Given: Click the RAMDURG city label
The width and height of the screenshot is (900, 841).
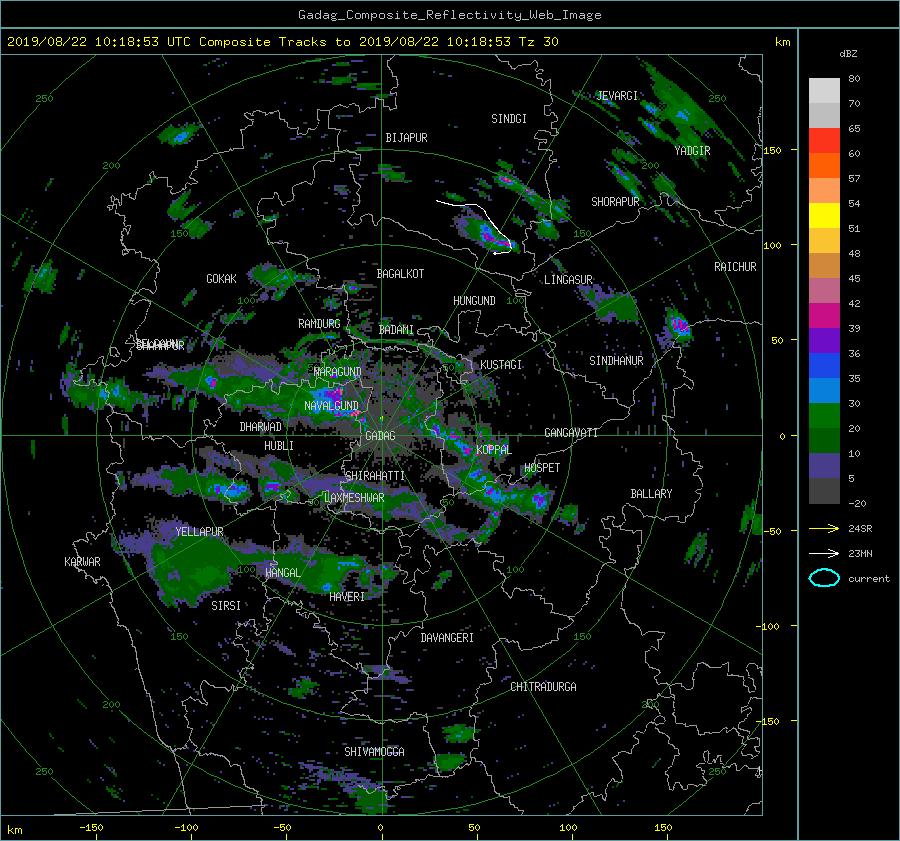Looking at the screenshot, I should [x=319, y=324].
